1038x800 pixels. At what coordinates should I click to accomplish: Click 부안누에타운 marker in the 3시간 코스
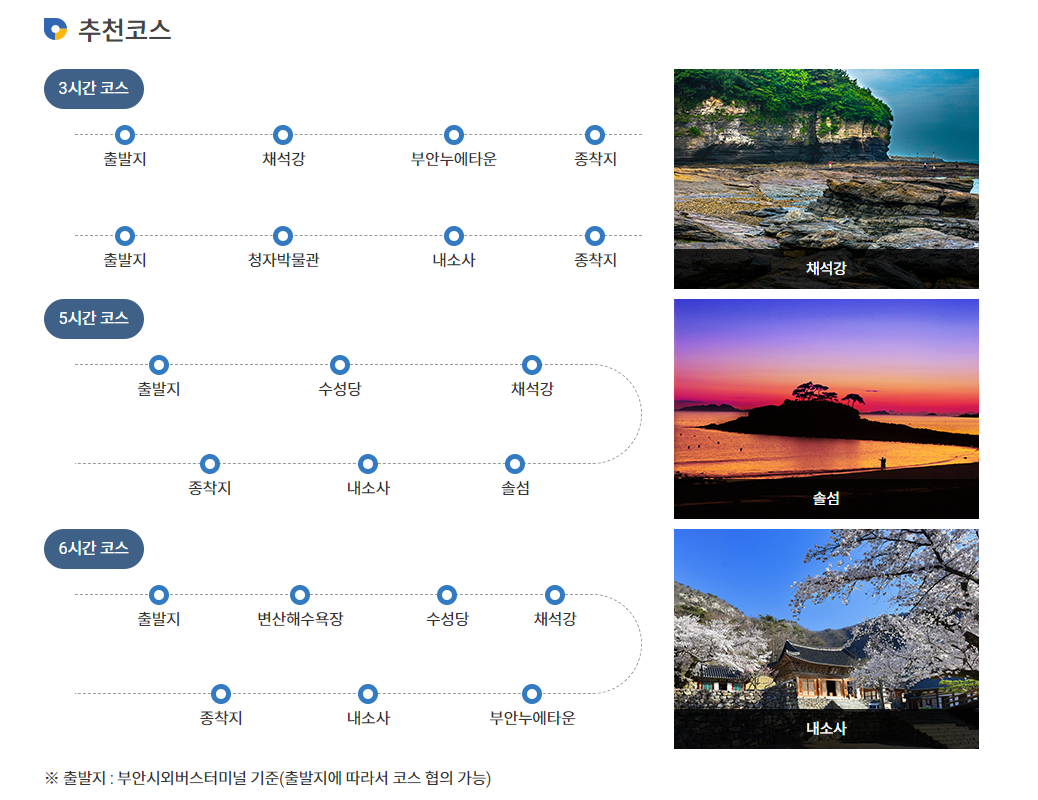click(454, 135)
